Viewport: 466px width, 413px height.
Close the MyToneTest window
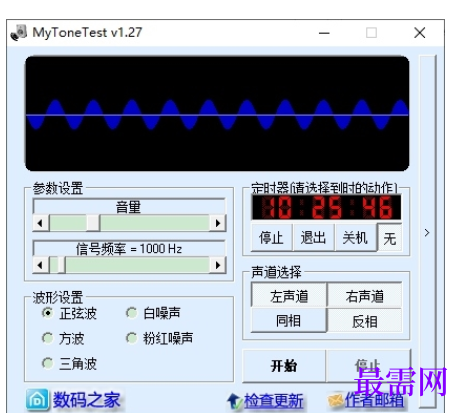(419, 33)
